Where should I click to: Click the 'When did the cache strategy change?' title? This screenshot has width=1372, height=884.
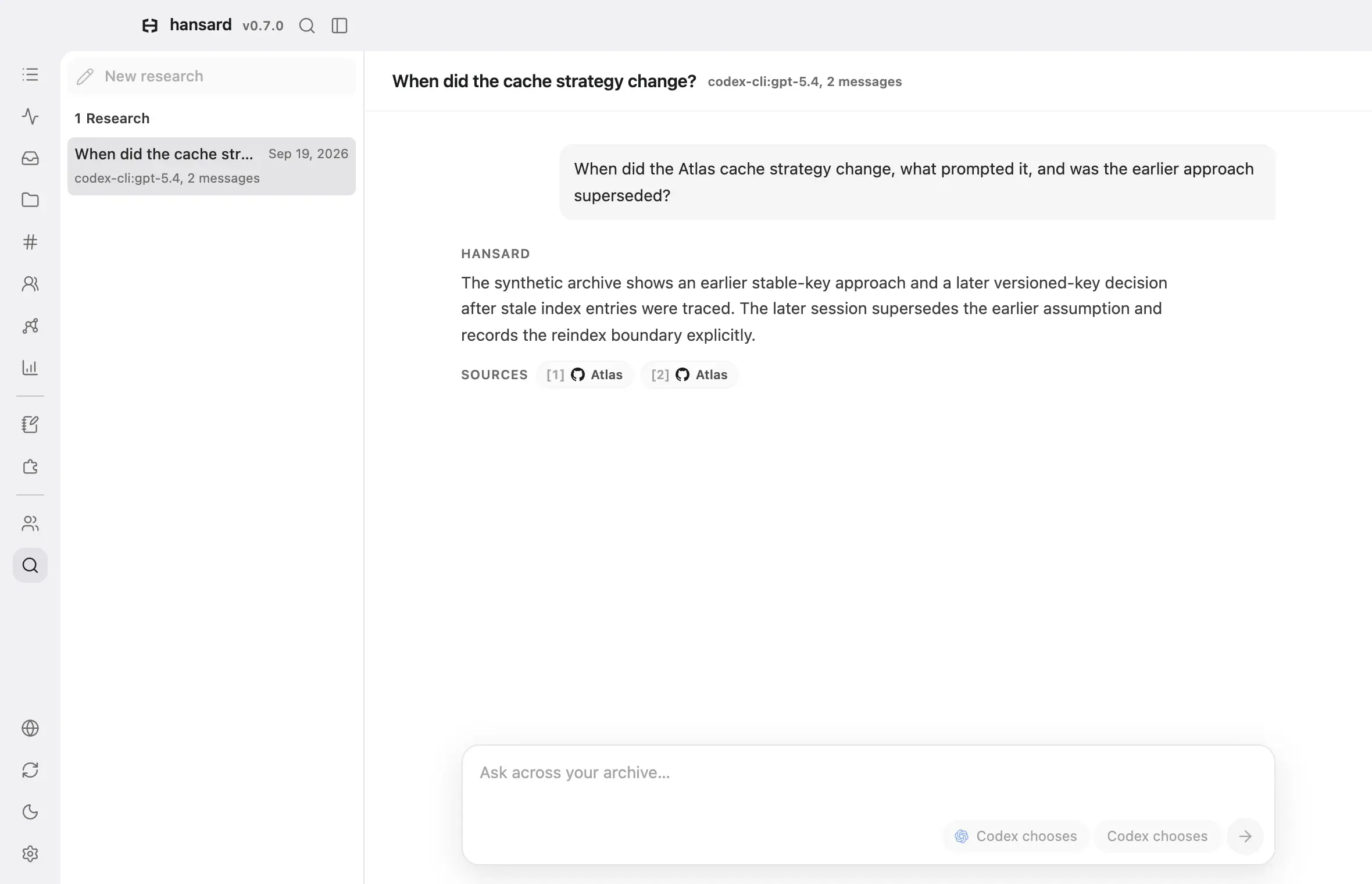pyautogui.click(x=544, y=81)
